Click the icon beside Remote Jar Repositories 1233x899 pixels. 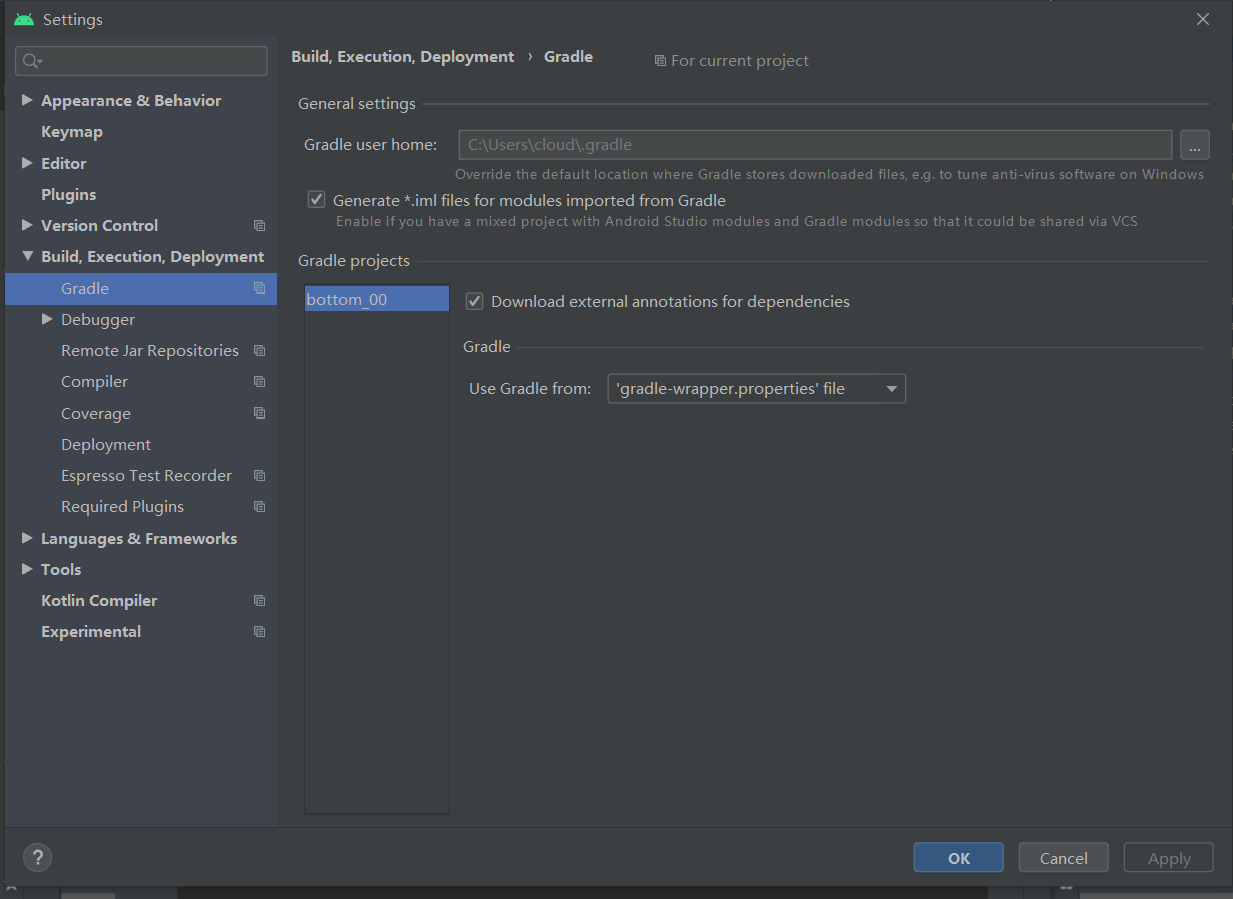[x=259, y=350]
